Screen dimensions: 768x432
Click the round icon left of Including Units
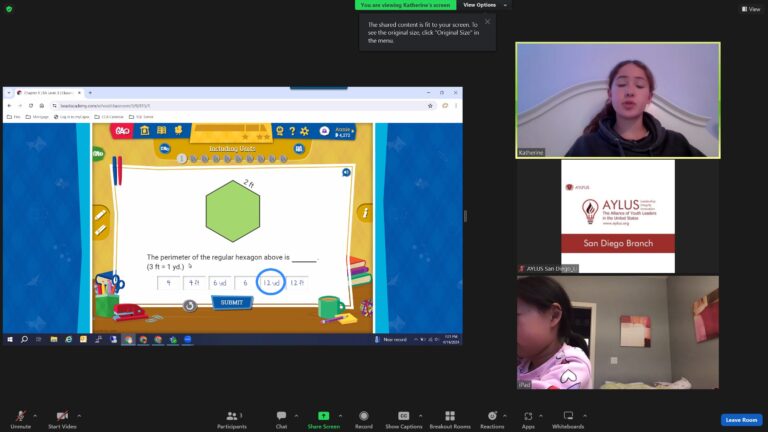coord(165,148)
